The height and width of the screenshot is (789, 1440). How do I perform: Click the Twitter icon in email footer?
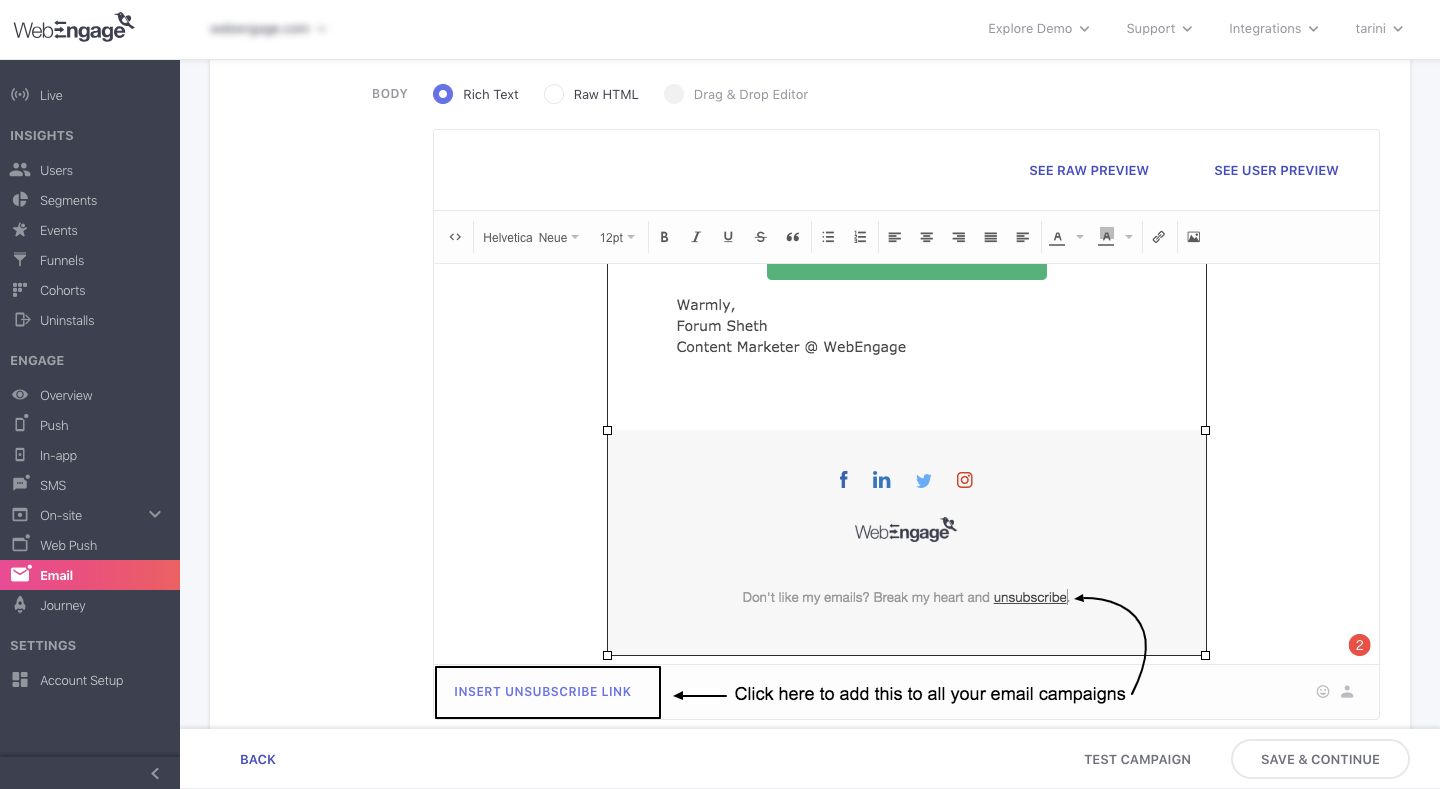click(923, 481)
